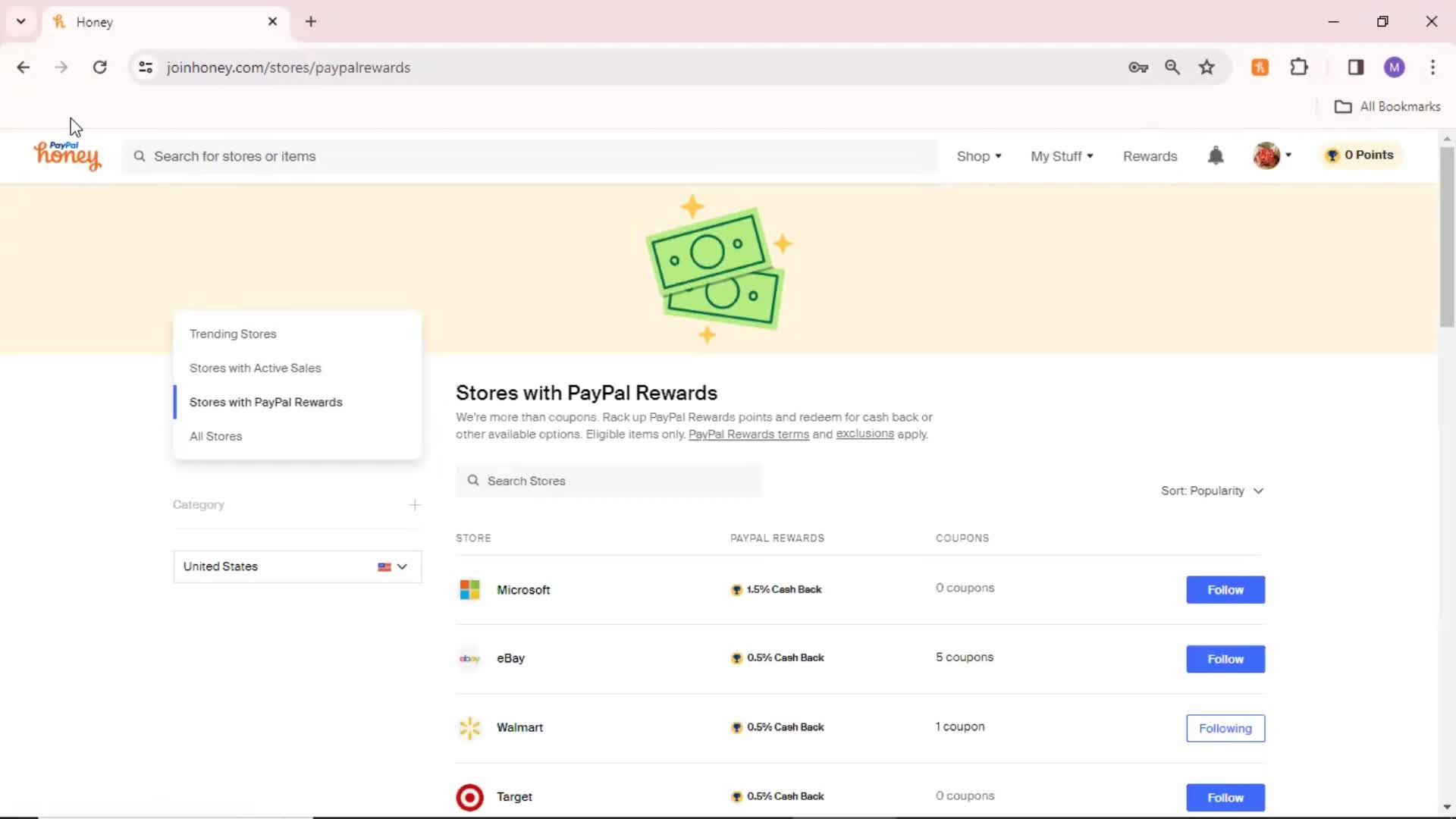This screenshot has width=1456, height=819.
Task: Open the Rewards page
Action: coord(1150,155)
